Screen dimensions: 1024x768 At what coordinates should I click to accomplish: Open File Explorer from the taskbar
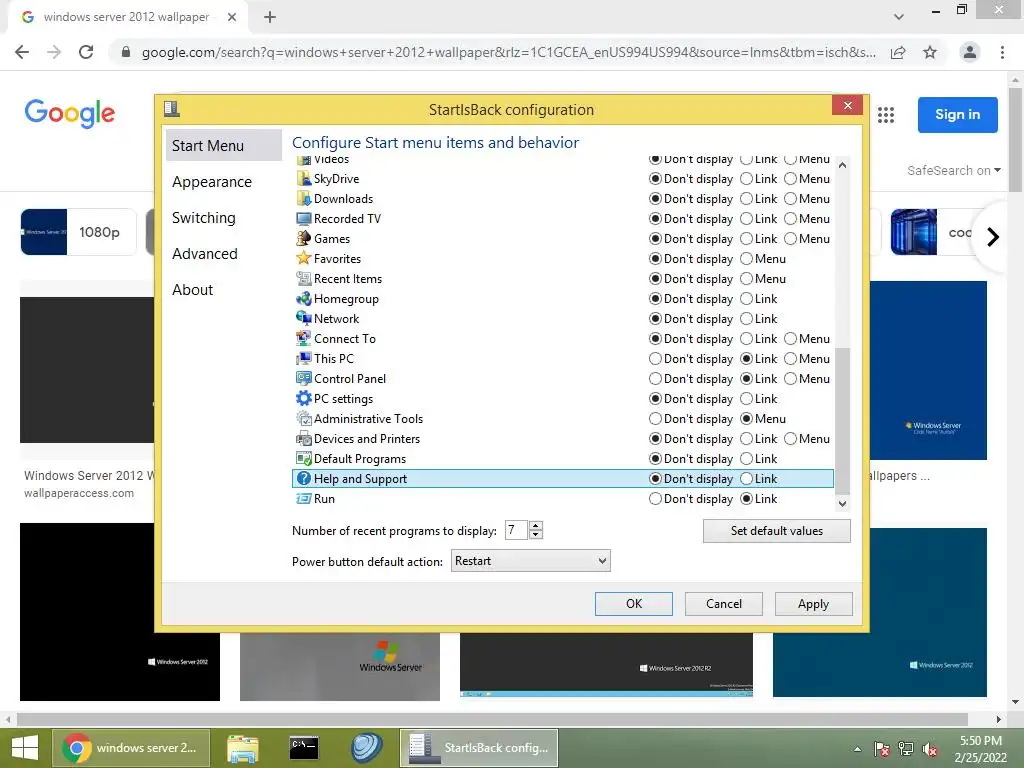click(x=243, y=748)
